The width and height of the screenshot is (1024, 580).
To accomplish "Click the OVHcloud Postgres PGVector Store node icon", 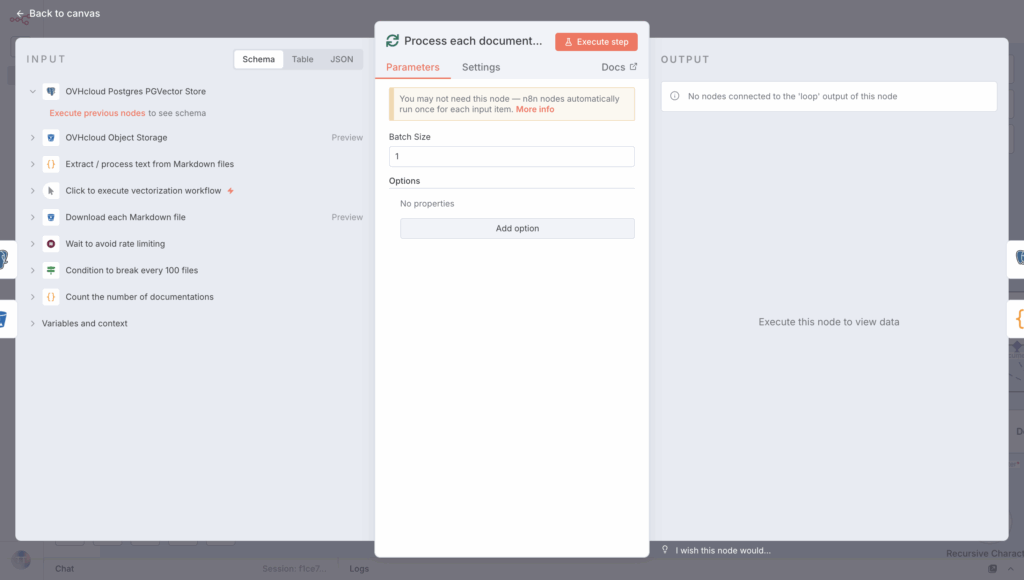I will [x=51, y=91].
